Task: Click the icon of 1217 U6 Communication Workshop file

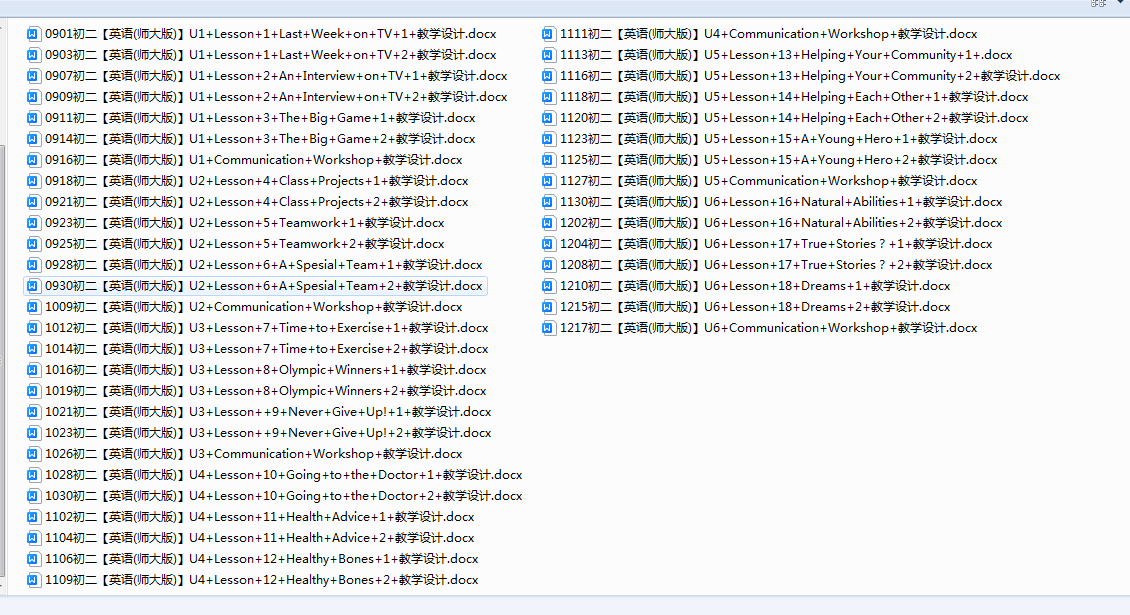Action: [549, 328]
